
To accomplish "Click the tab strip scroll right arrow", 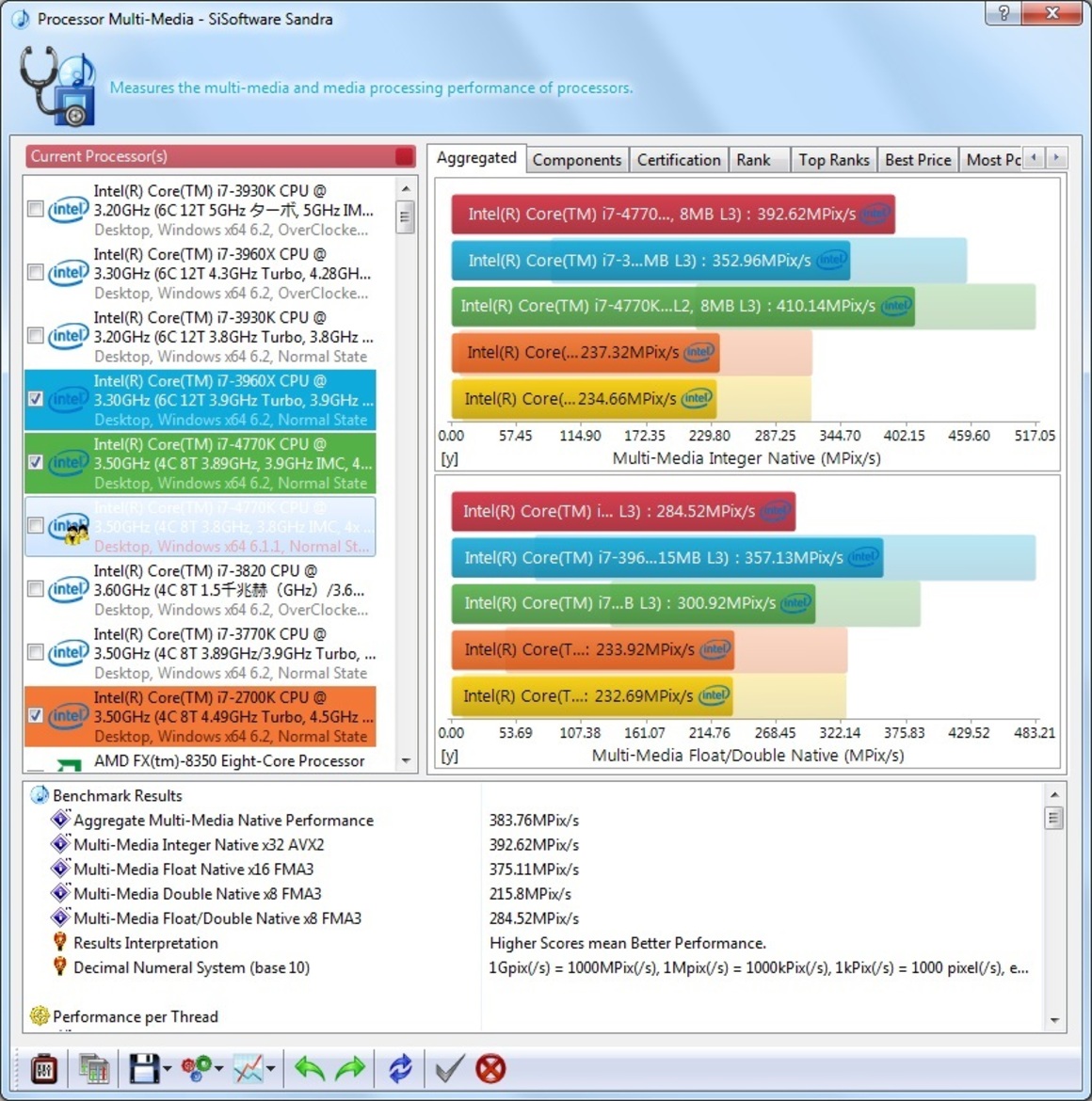I will click(x=1056, y=158).
